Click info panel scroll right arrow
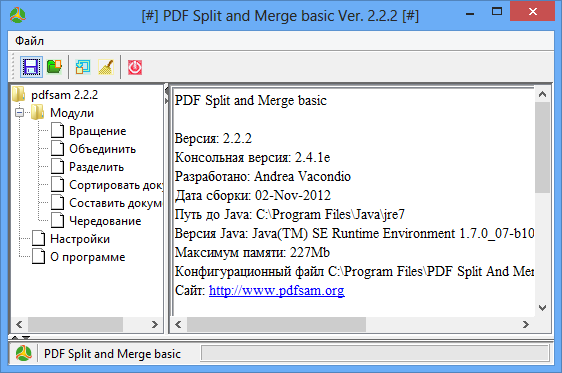562x373 pixels. [526, 324]
